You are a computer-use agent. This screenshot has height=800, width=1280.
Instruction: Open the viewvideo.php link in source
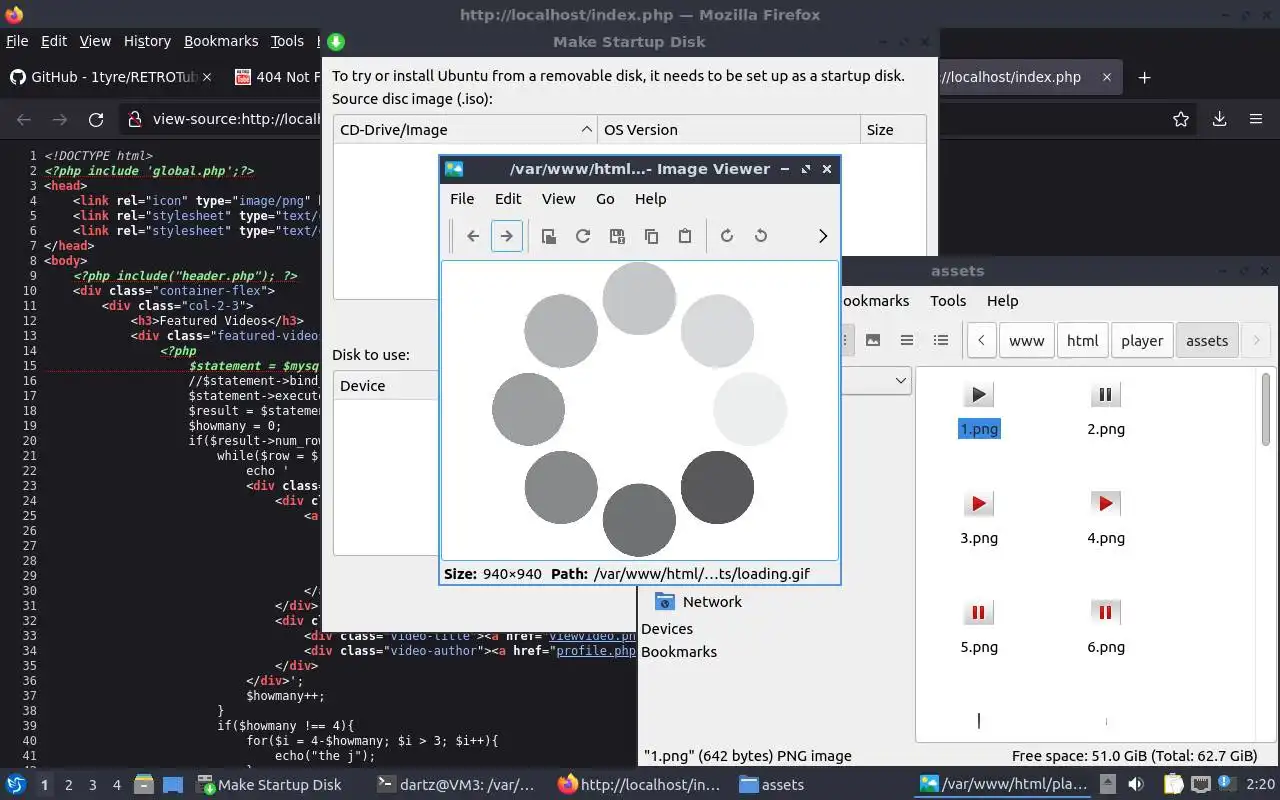click(593, 636)
